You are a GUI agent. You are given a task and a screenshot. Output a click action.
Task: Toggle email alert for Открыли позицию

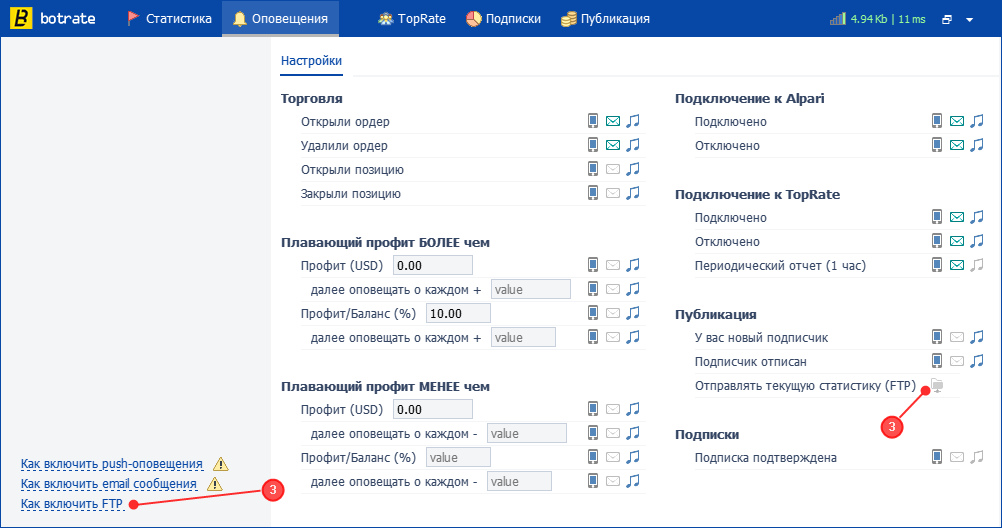(613, 169)
